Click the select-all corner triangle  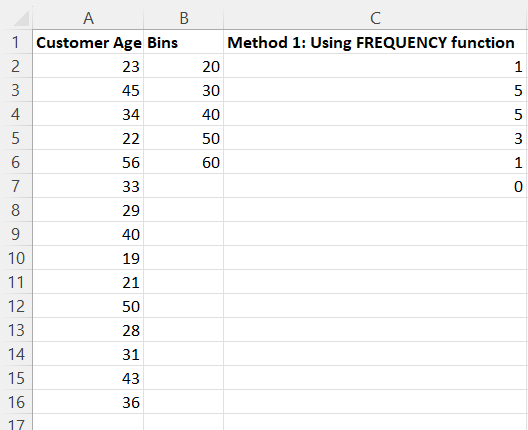point(21,19)
